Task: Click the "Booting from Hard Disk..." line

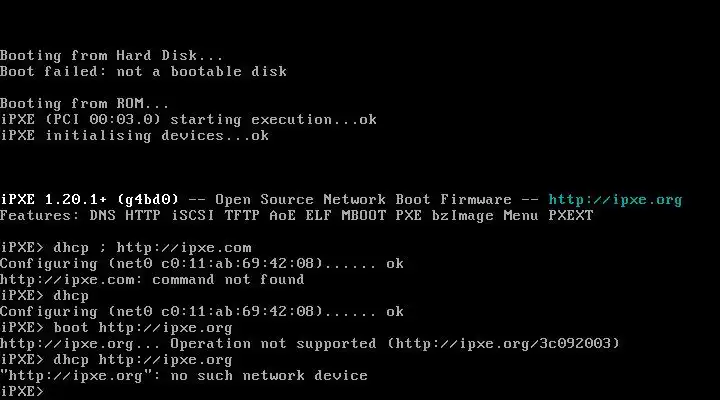Action: pyautogui.click(x=112, y=55)
